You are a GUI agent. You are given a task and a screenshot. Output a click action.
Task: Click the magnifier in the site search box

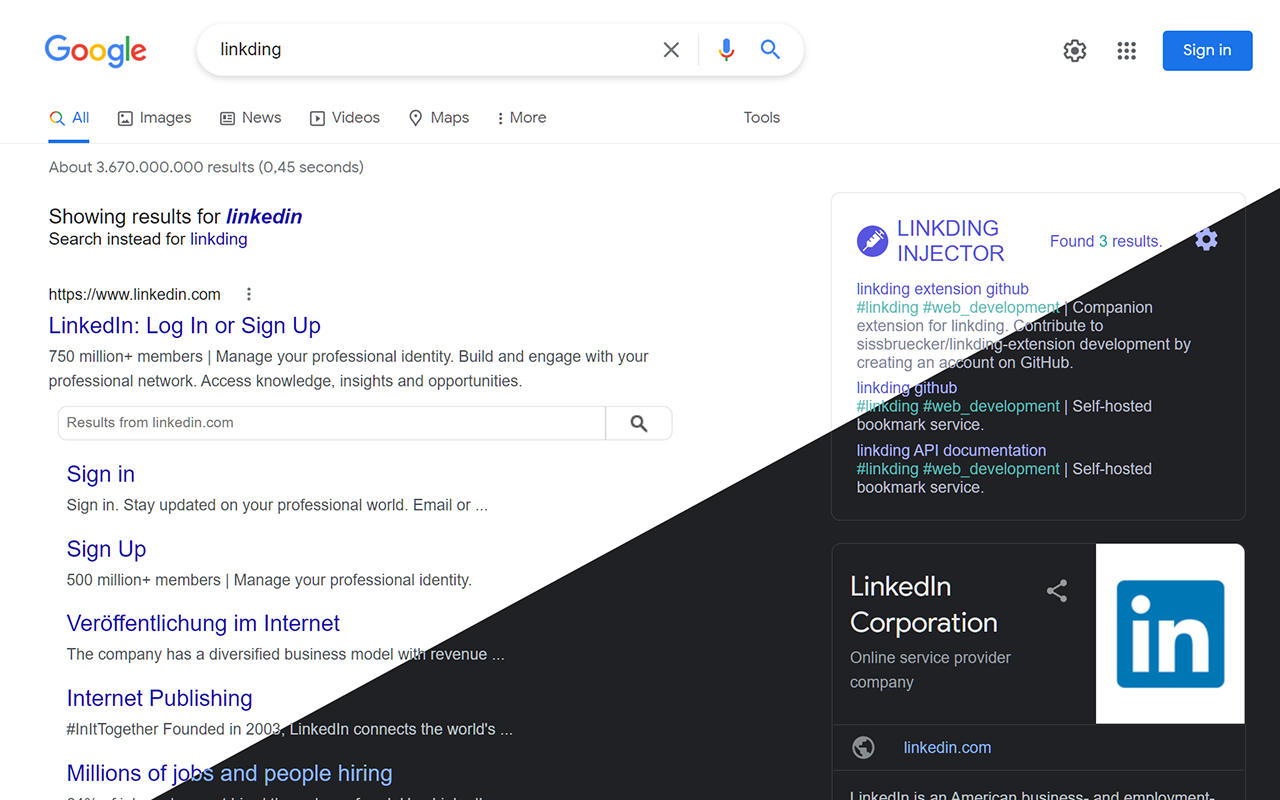pyautogui.click(x=638, y=423)
